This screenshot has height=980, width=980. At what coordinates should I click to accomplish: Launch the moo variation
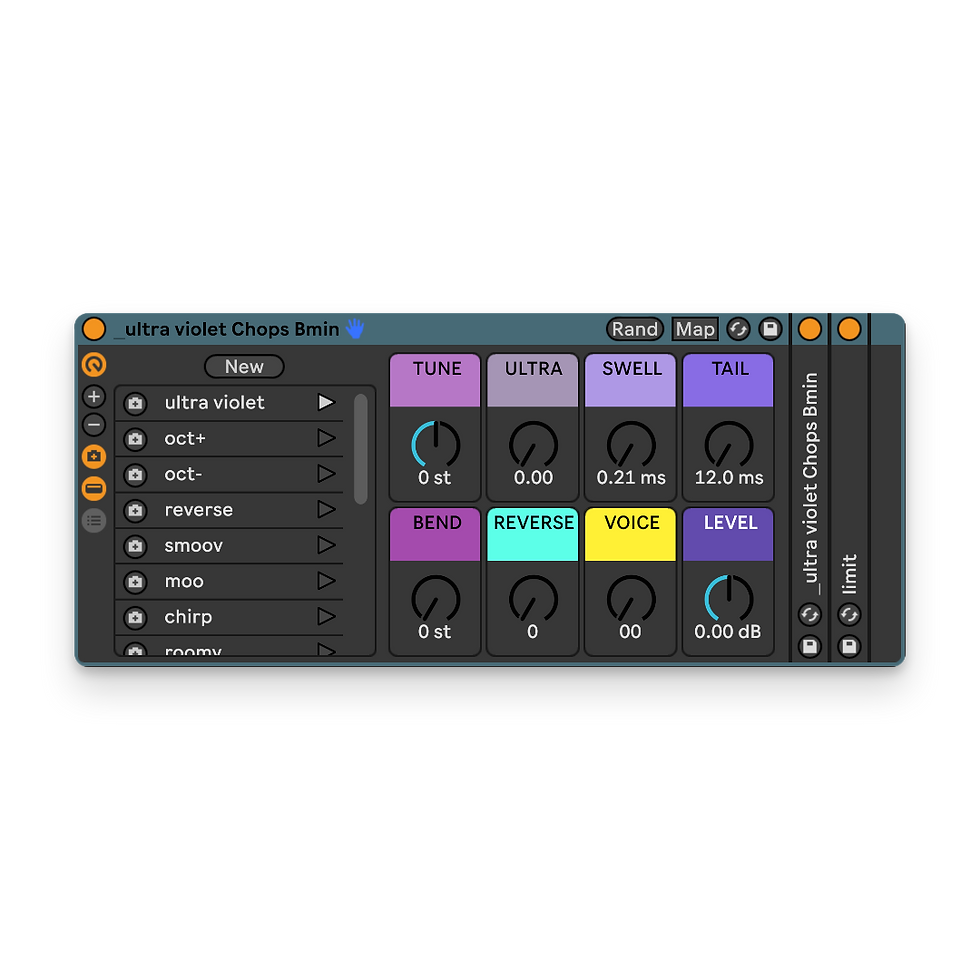pos(326,581)
